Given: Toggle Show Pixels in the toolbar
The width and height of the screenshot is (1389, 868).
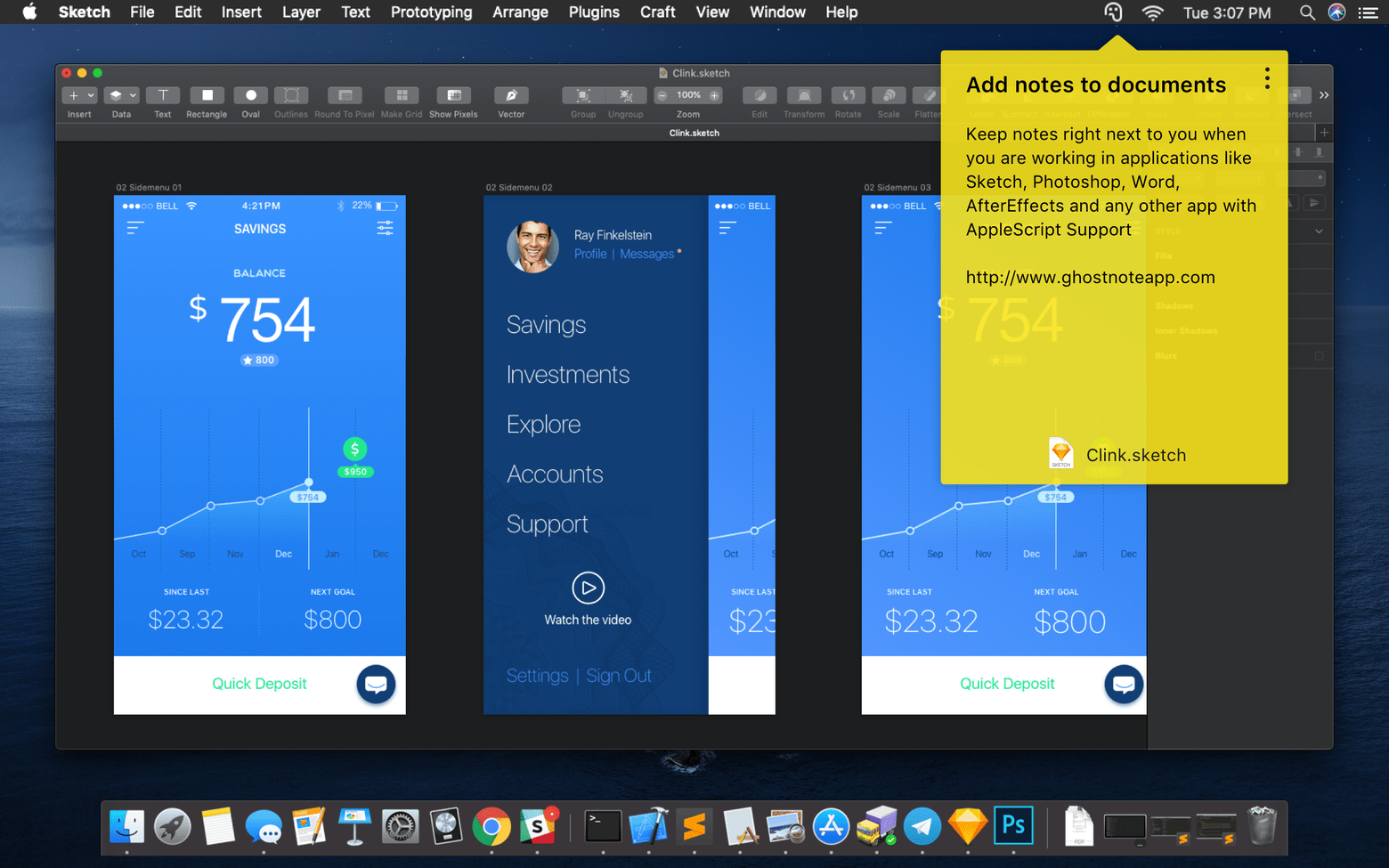Looking at the screenshot, I should pyautogui.click(x=453, y=95).
